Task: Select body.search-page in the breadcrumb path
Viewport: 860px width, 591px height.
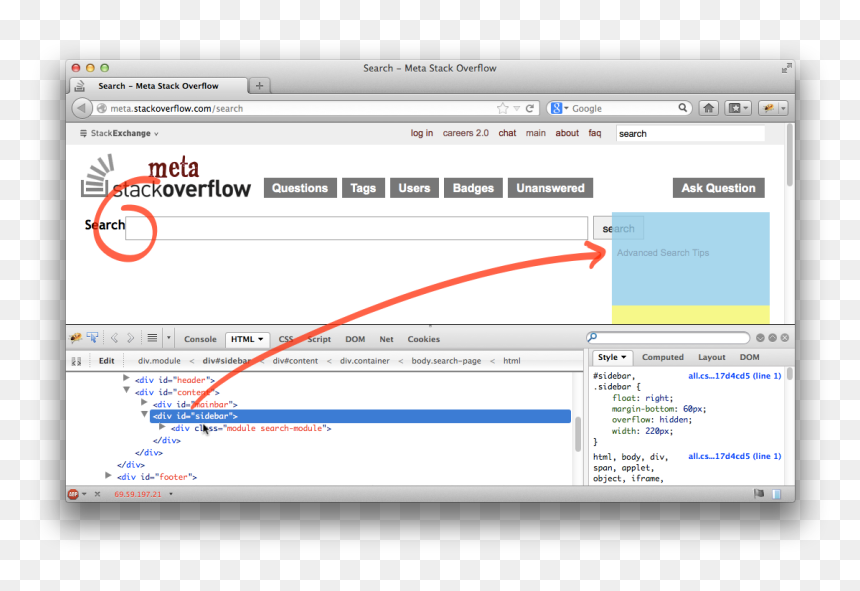Action: point(446,361)
